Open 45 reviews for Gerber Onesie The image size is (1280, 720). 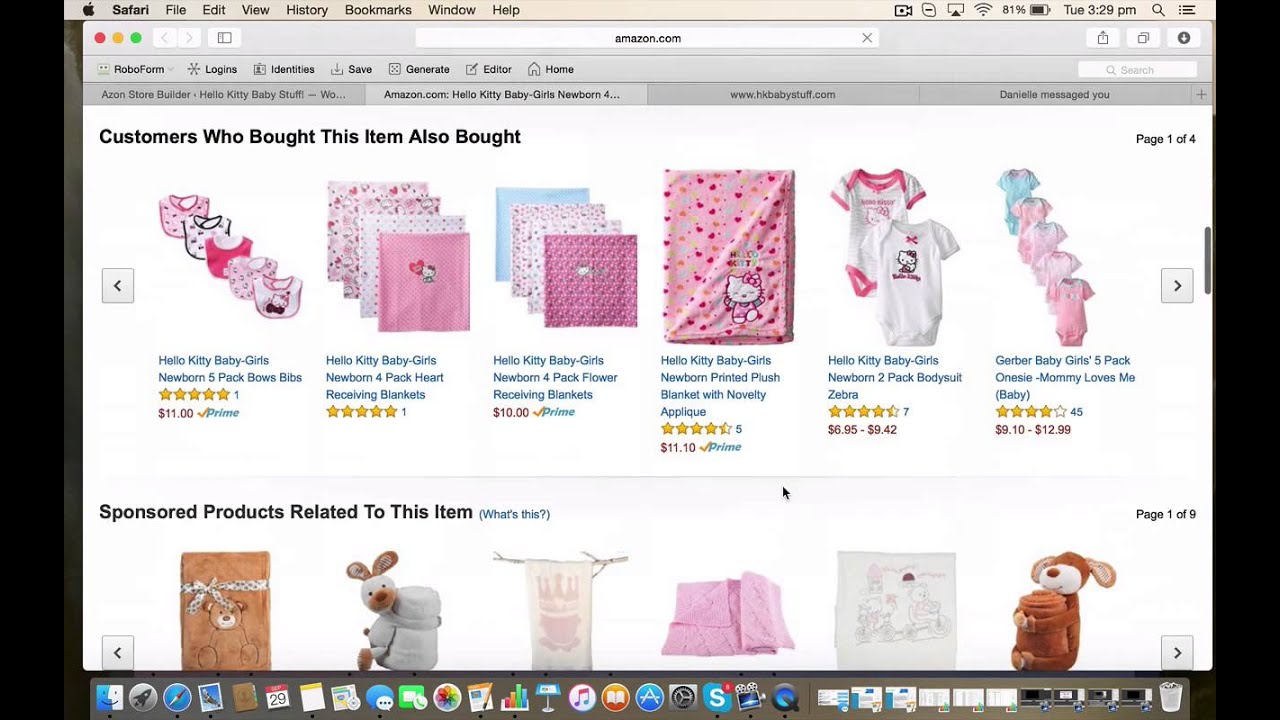[1076, 412]
